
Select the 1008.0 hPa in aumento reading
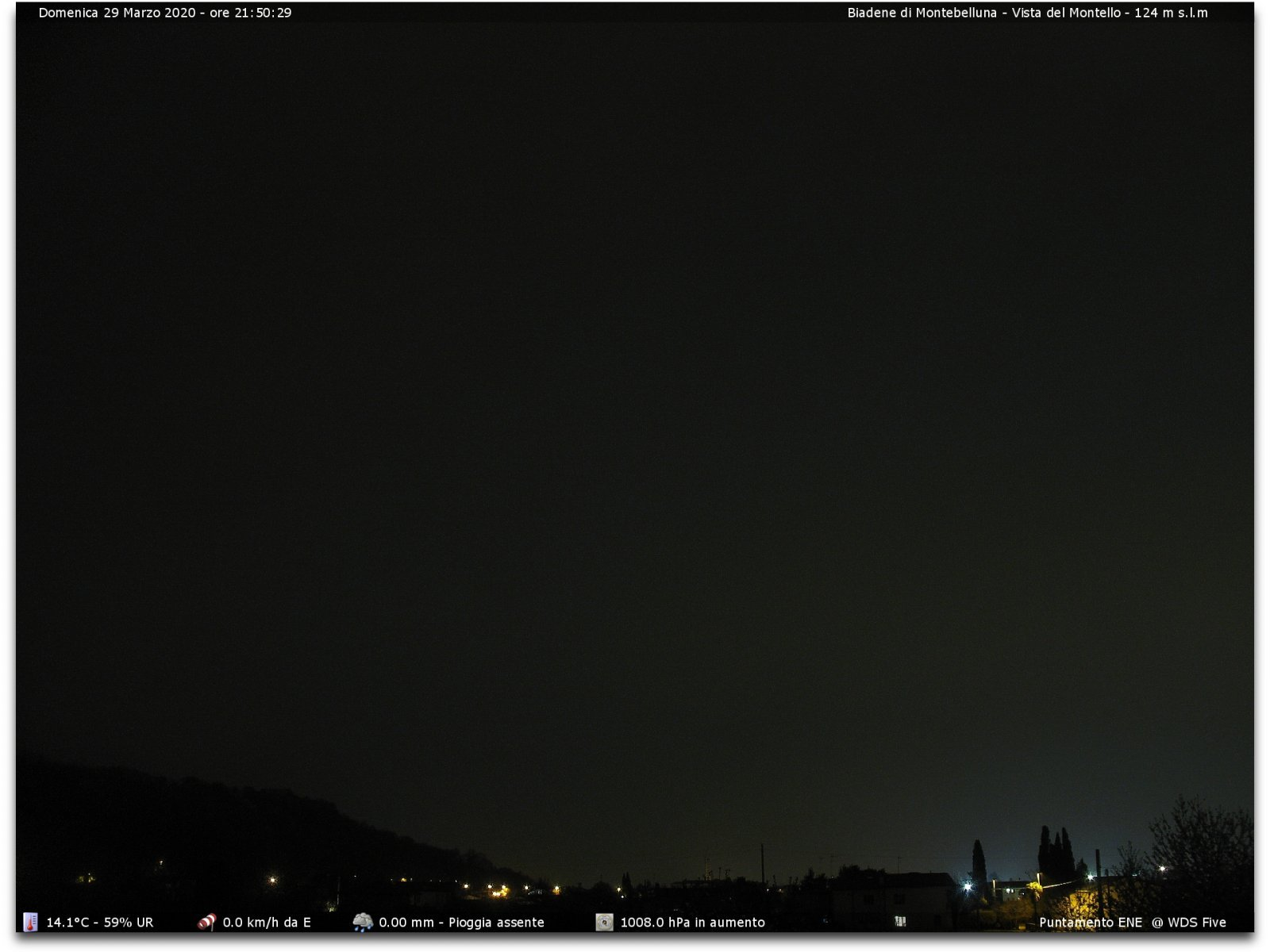point(692,923)
